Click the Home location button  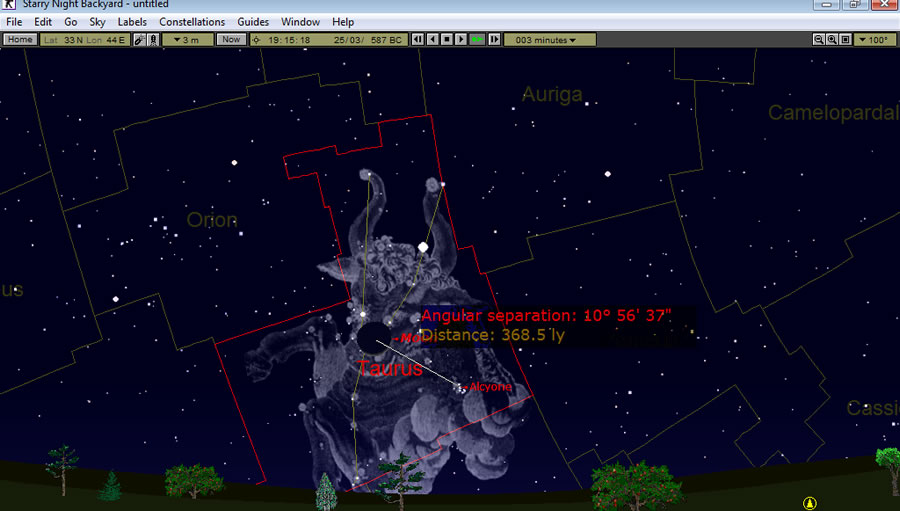tap(20, 40)
